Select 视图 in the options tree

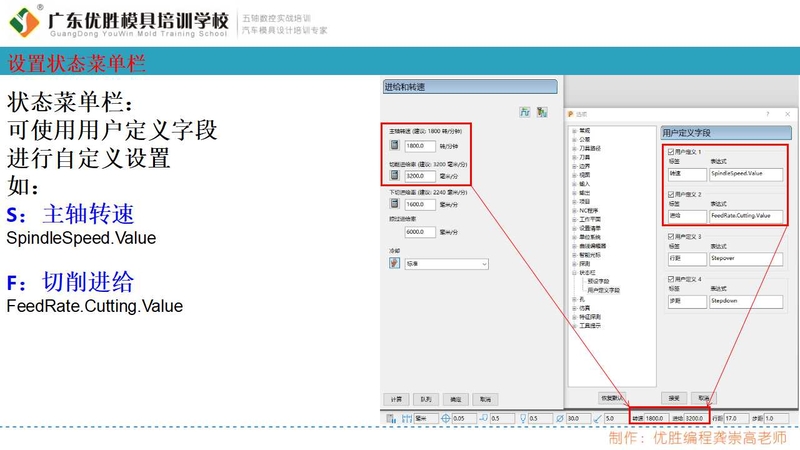[585, 175]
